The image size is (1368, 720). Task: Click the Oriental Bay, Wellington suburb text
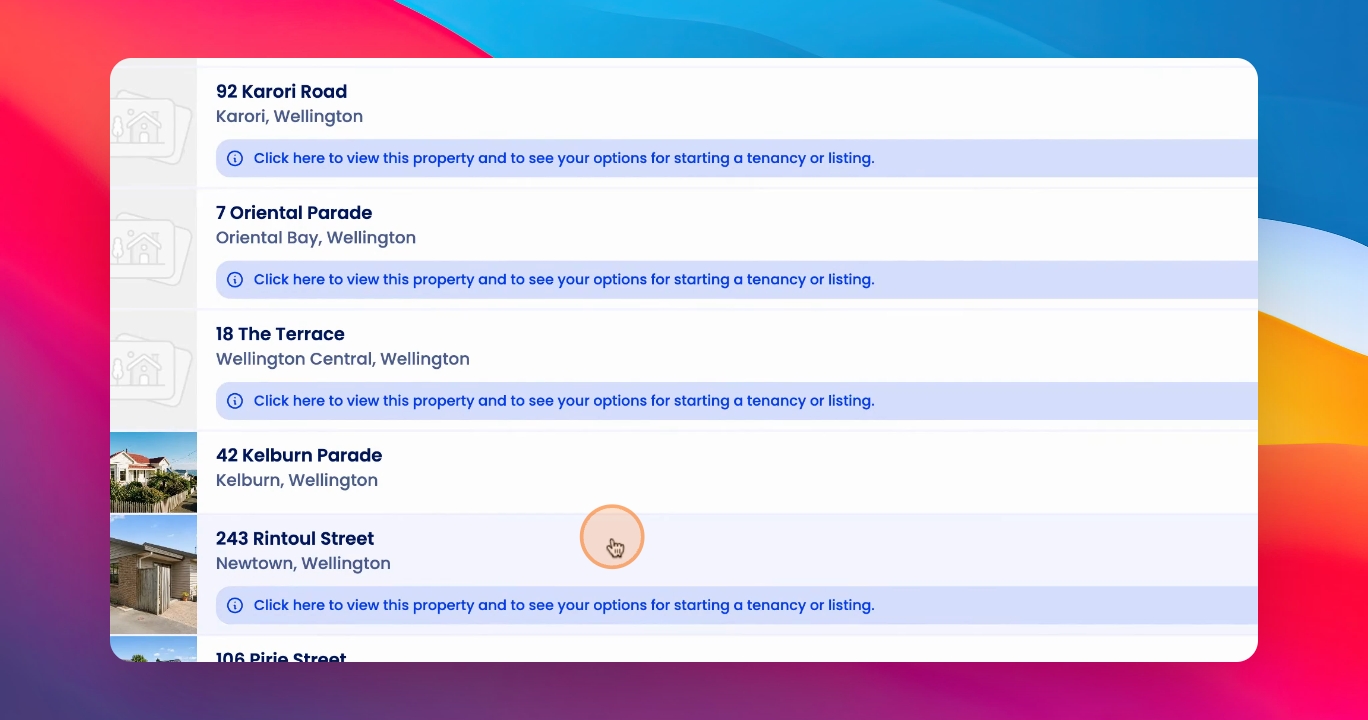(316, 238)
